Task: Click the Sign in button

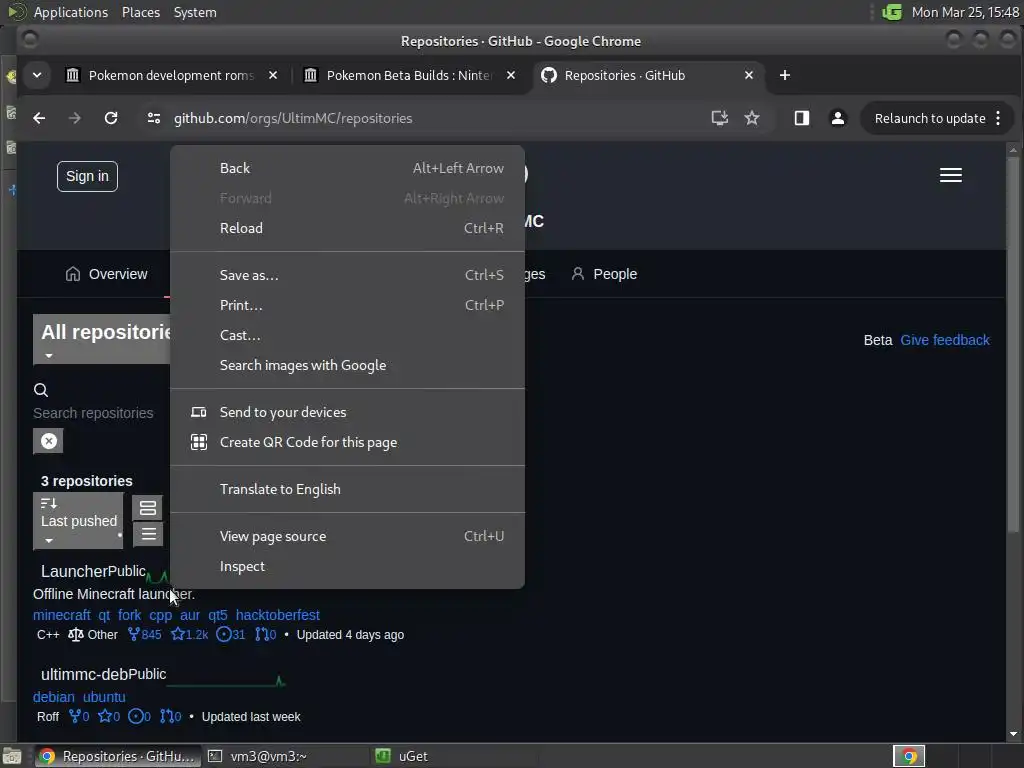Action: [88, 176]
